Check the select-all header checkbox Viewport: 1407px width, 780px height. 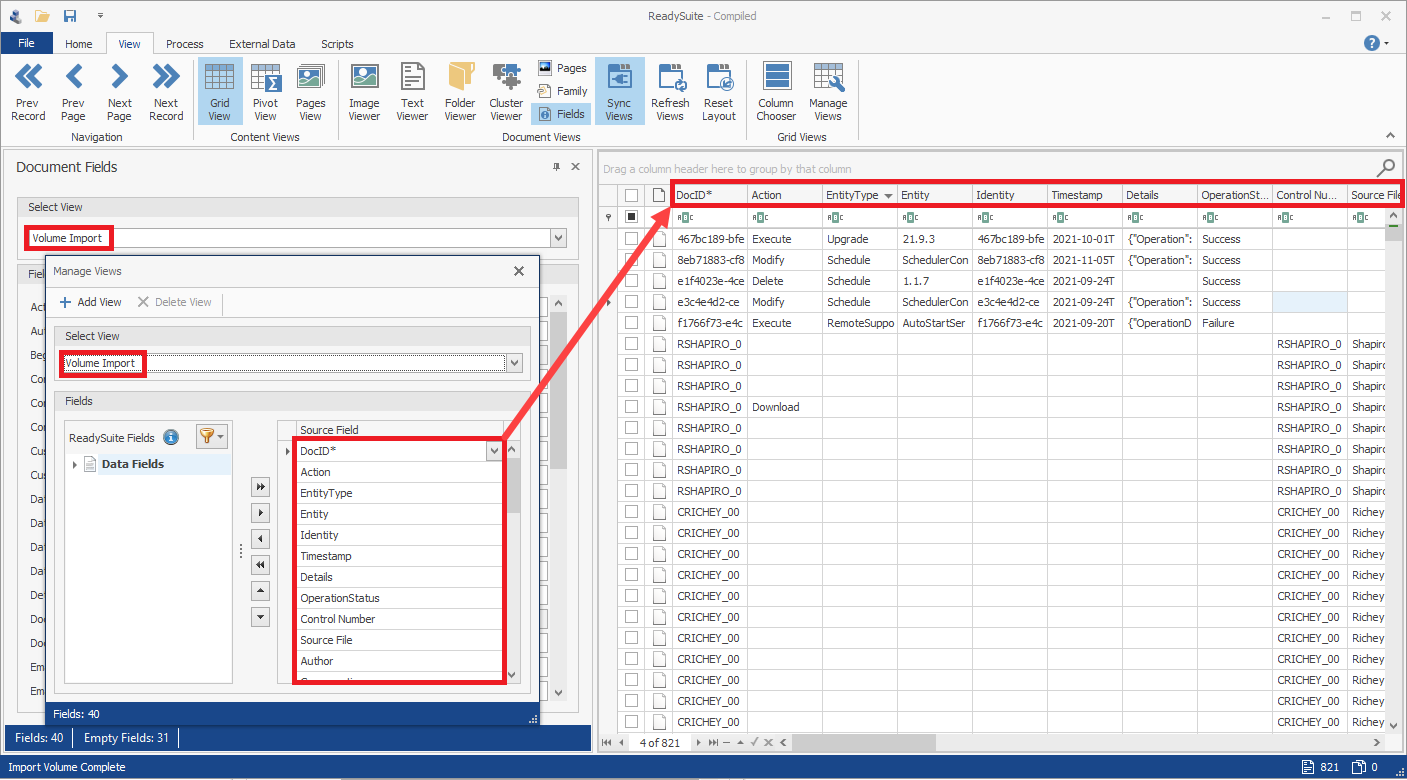pos(631,195)
